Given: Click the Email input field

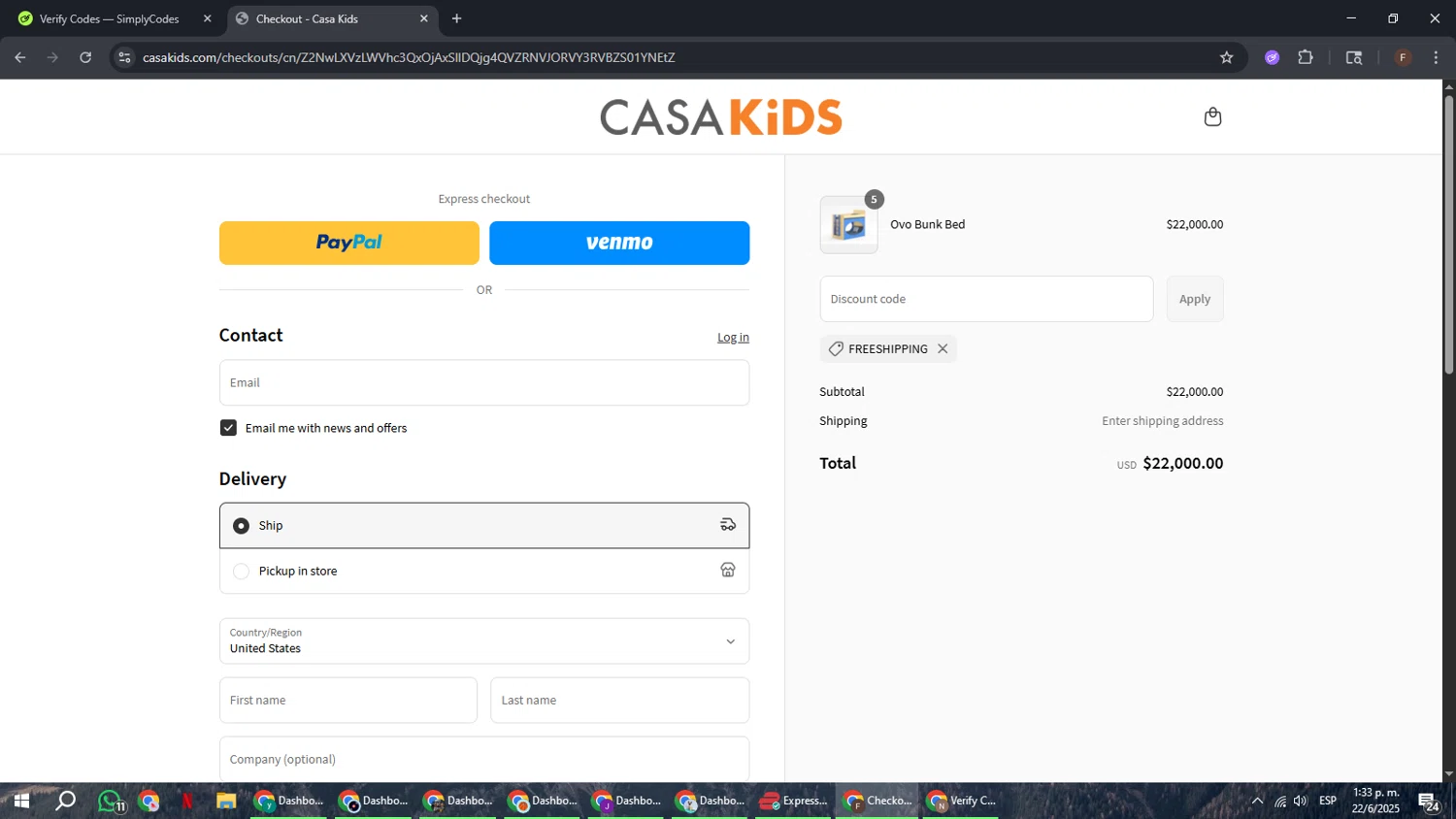Looking at the screenshot, I should tap(484, 382).
